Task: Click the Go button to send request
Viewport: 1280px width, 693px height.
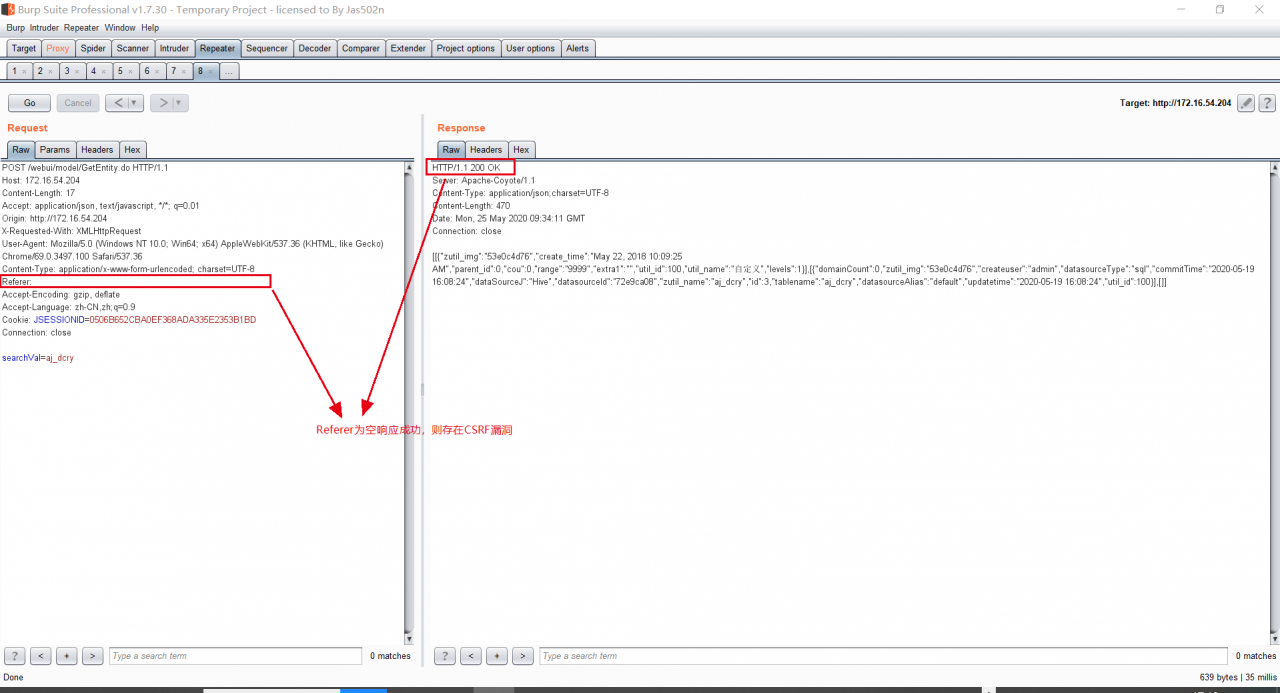Action: [30, 103]
